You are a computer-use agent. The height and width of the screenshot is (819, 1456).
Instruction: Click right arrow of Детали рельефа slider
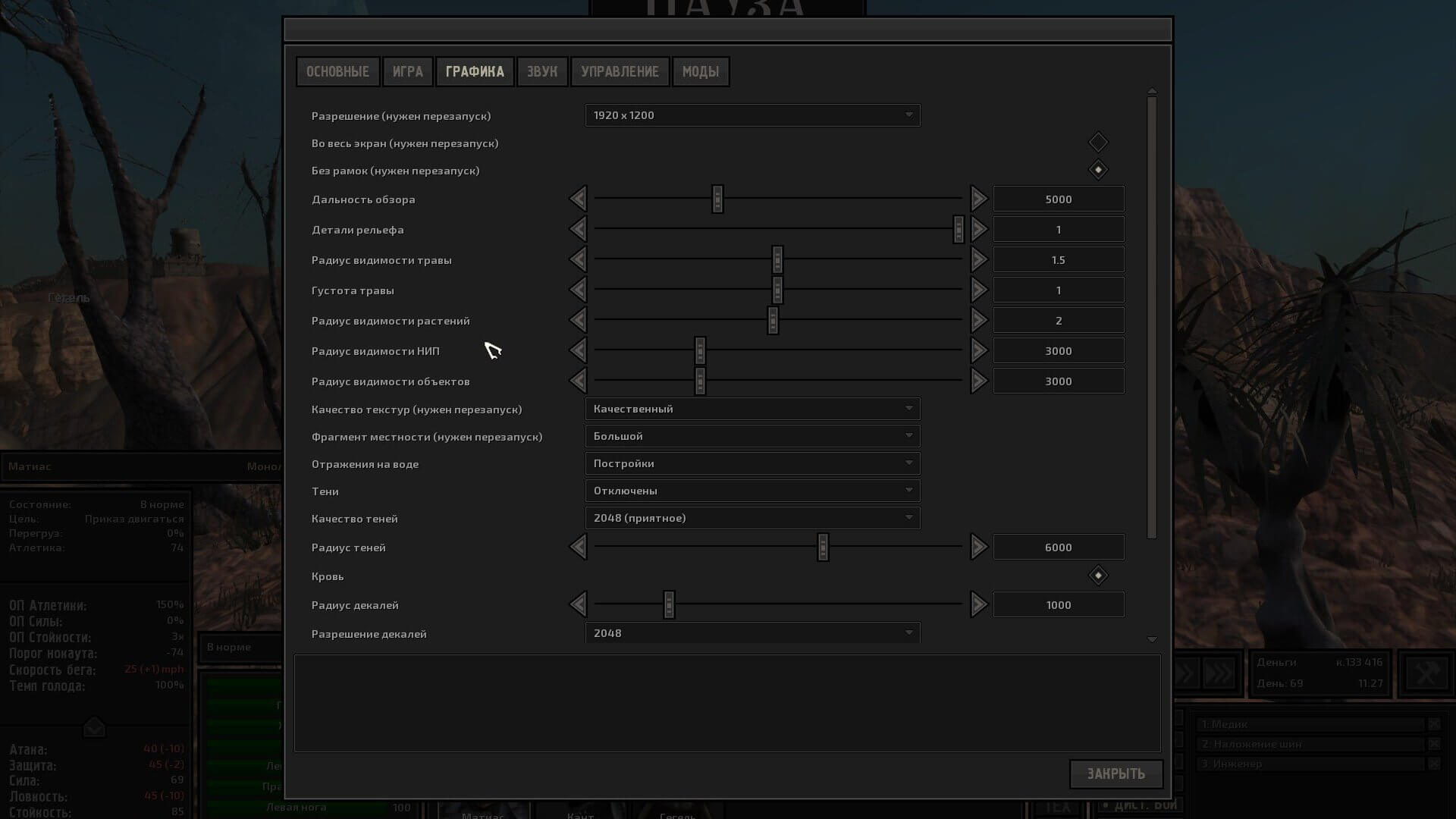click(978, 229)
